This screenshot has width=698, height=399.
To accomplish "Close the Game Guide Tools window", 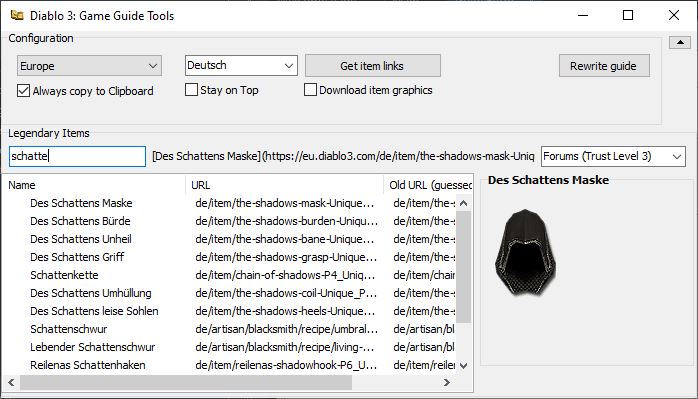I will pos(674,16).
